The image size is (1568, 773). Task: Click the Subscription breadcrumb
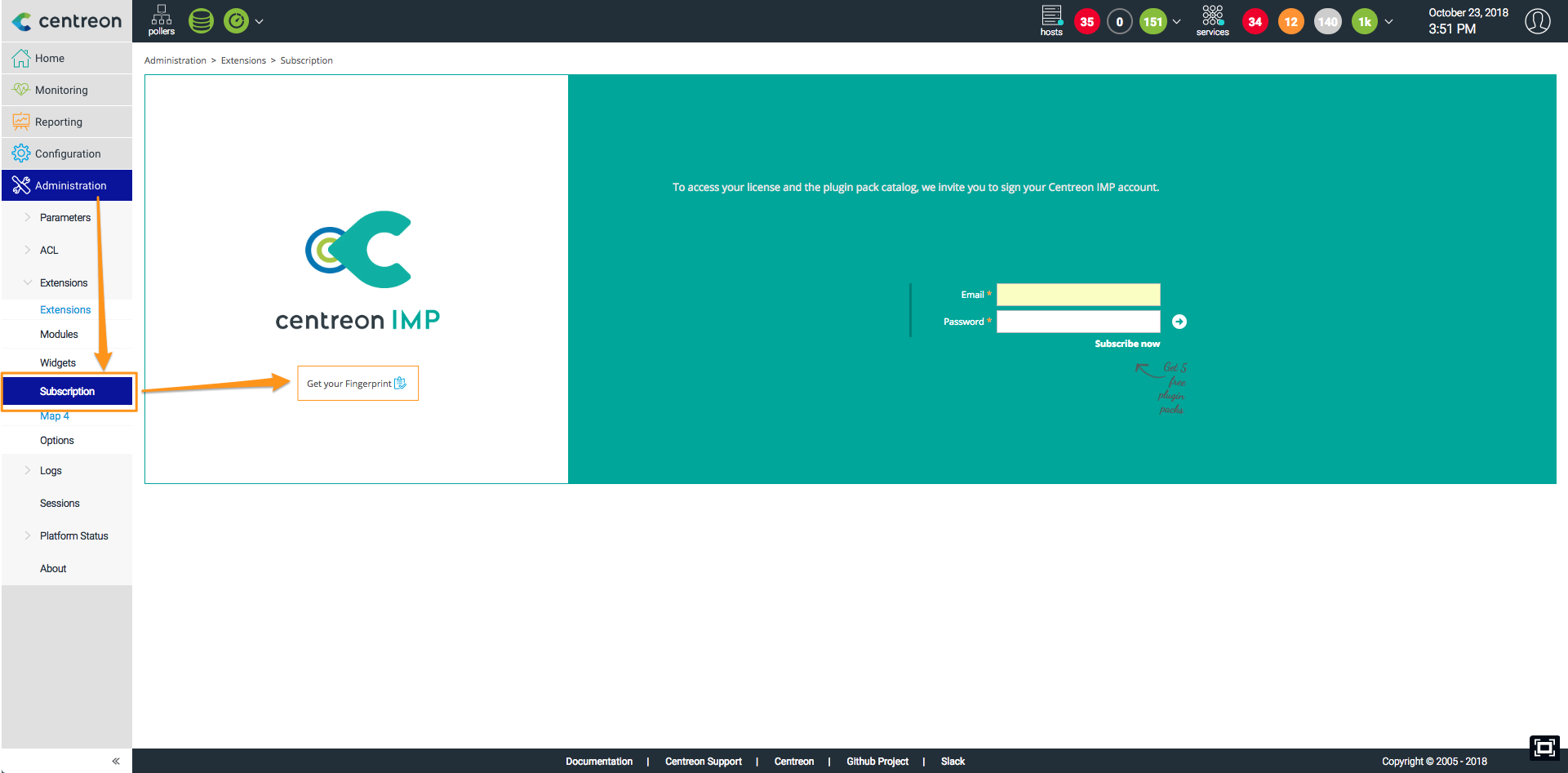[307, 60]
